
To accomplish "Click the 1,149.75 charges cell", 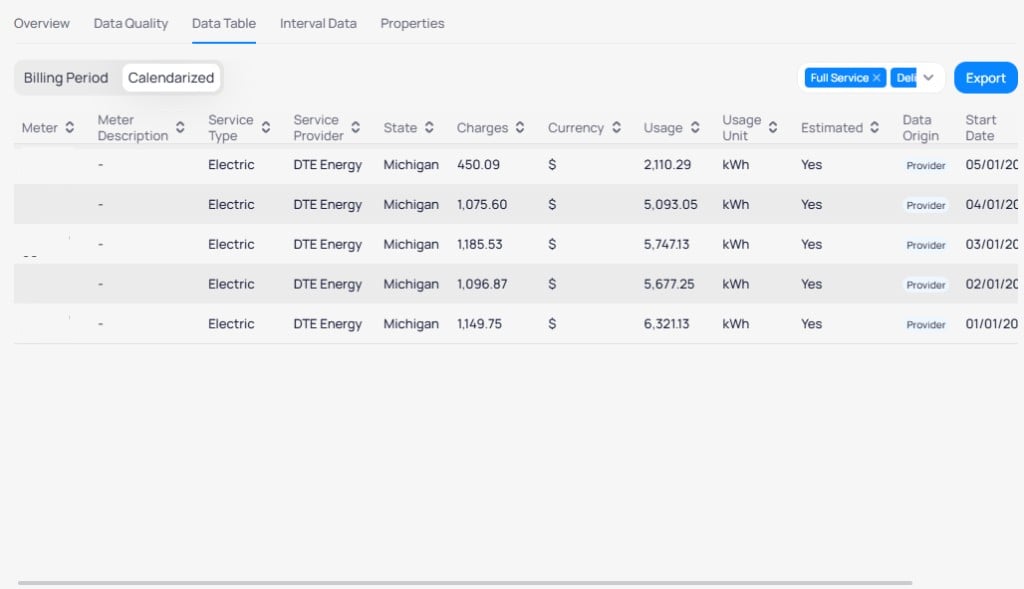I will pyautogui.click(x=479, y=324).
